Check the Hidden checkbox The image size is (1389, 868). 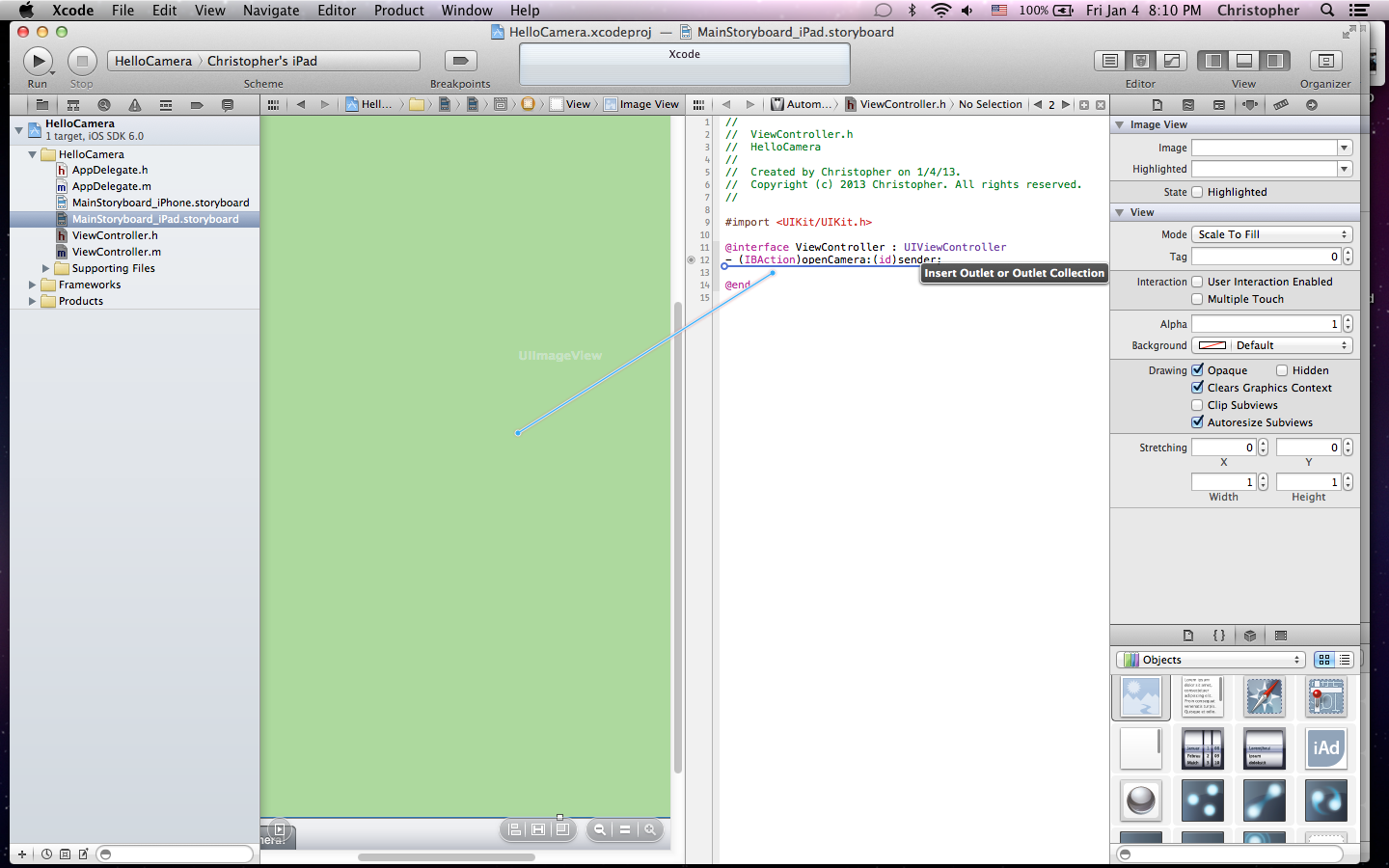pos(1282,370)
